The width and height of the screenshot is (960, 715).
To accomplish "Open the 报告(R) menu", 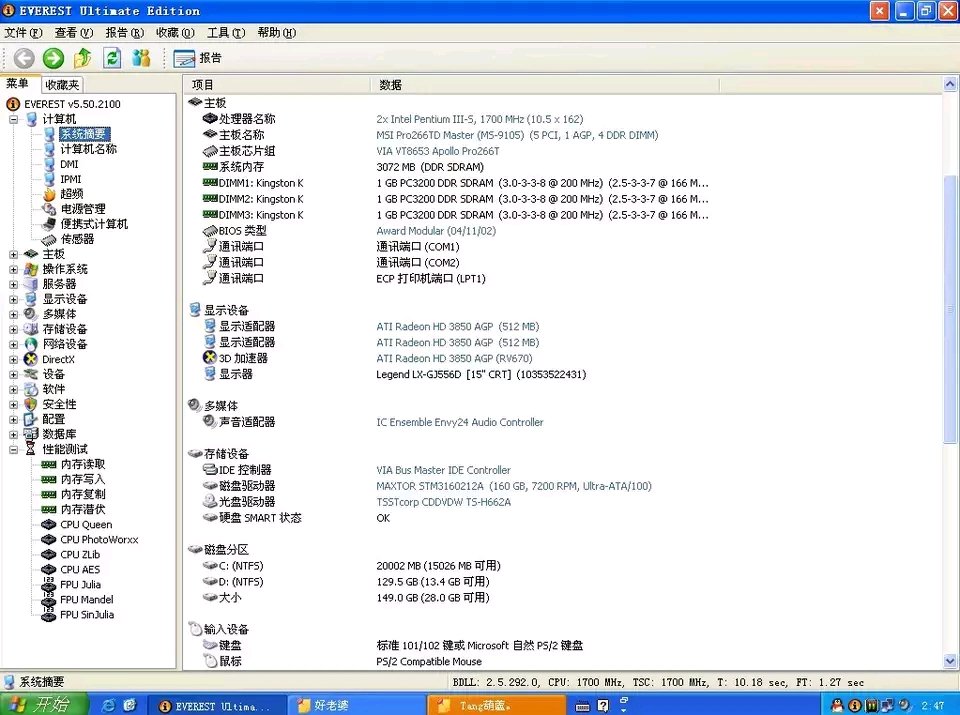I will 124,32.
